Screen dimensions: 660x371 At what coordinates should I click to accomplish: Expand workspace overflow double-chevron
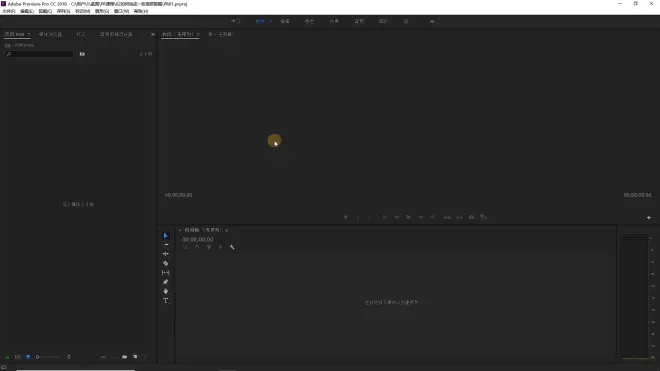(x=432, y=21)
